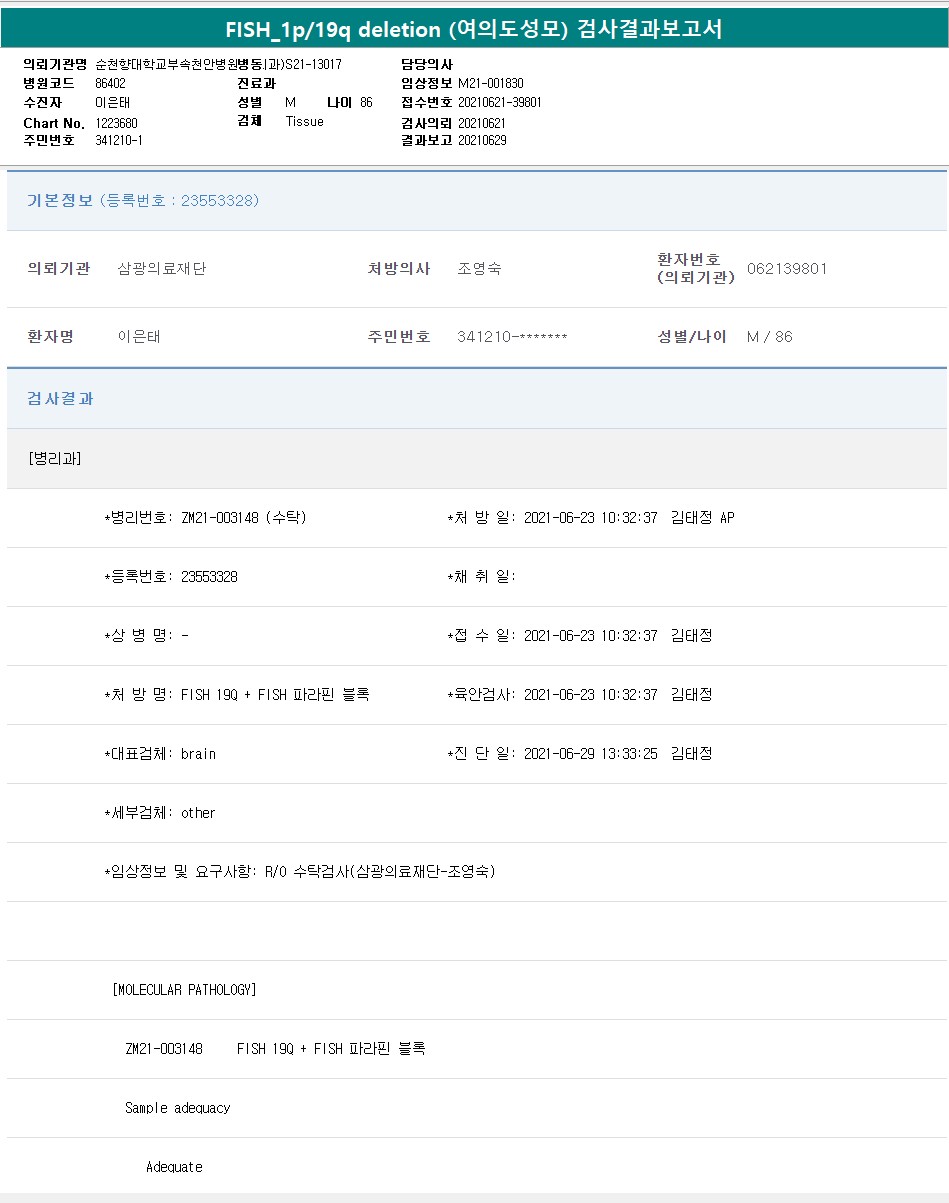Select clinical info line 'R/O 수탁검사(삼광의료재단-조영숙)'

[380, 872]
